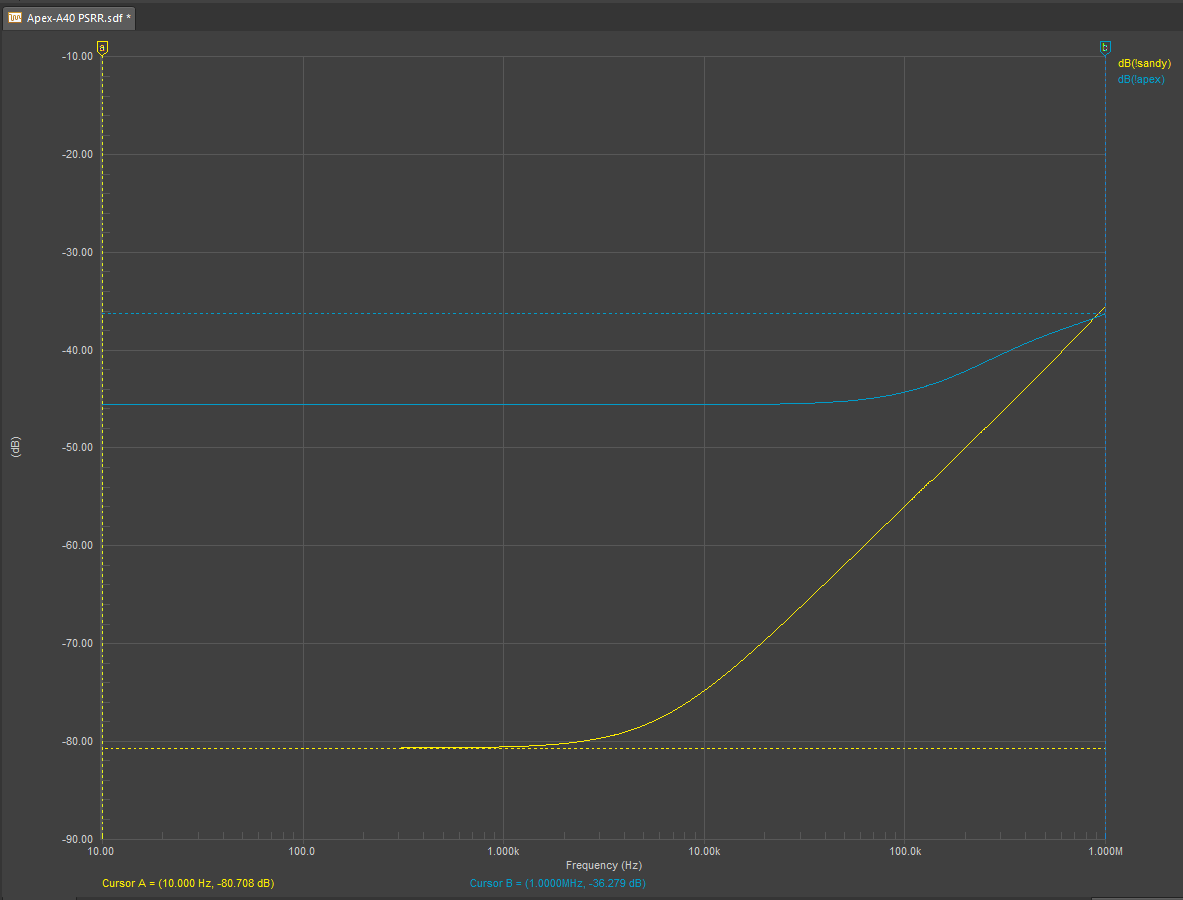The height and width of the screenshot is (900, 1183).
Task: Click the Cursor A readout text
Action: (188, 883)
